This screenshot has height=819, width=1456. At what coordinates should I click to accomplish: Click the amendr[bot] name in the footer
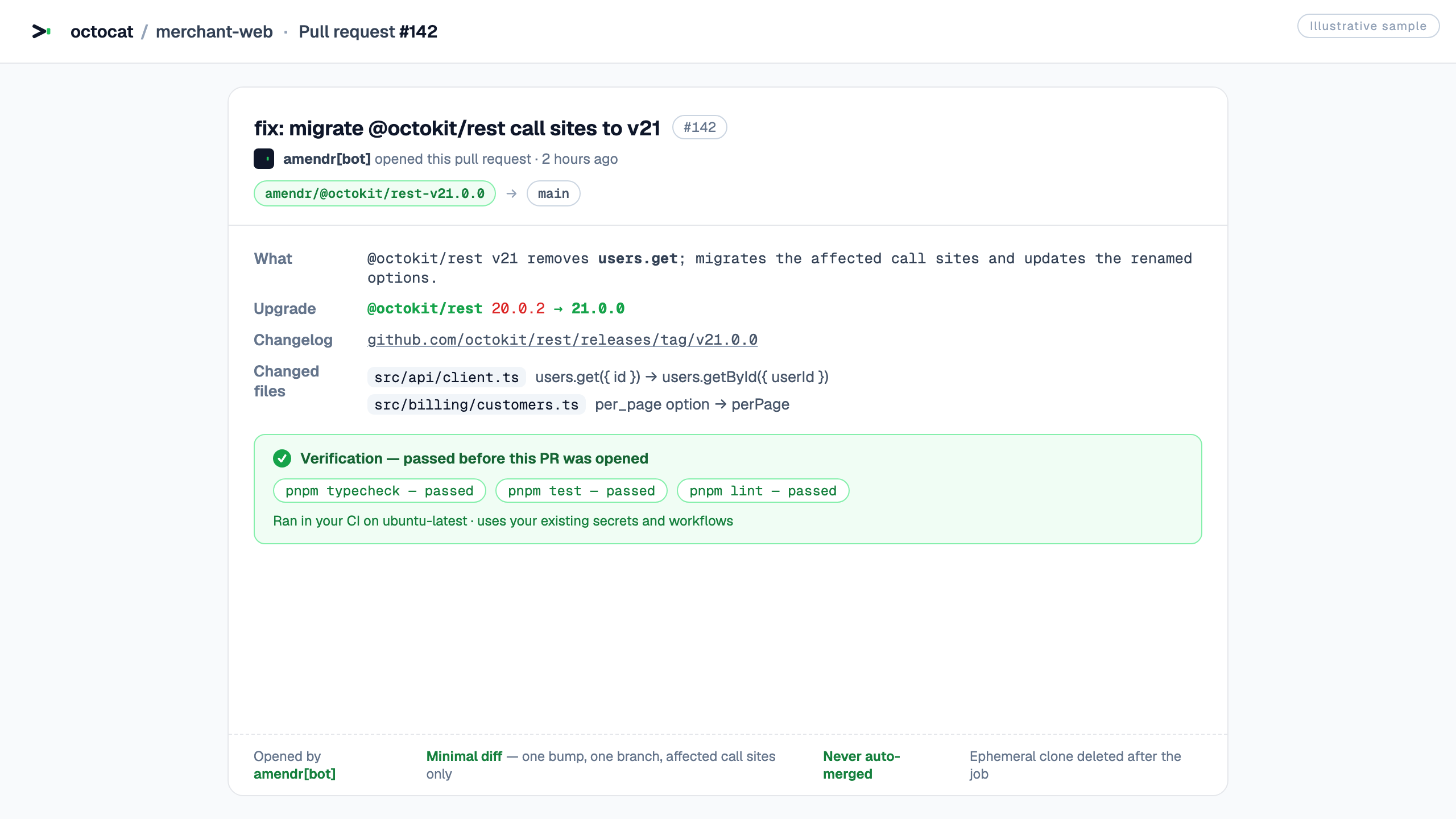(295, 774)
